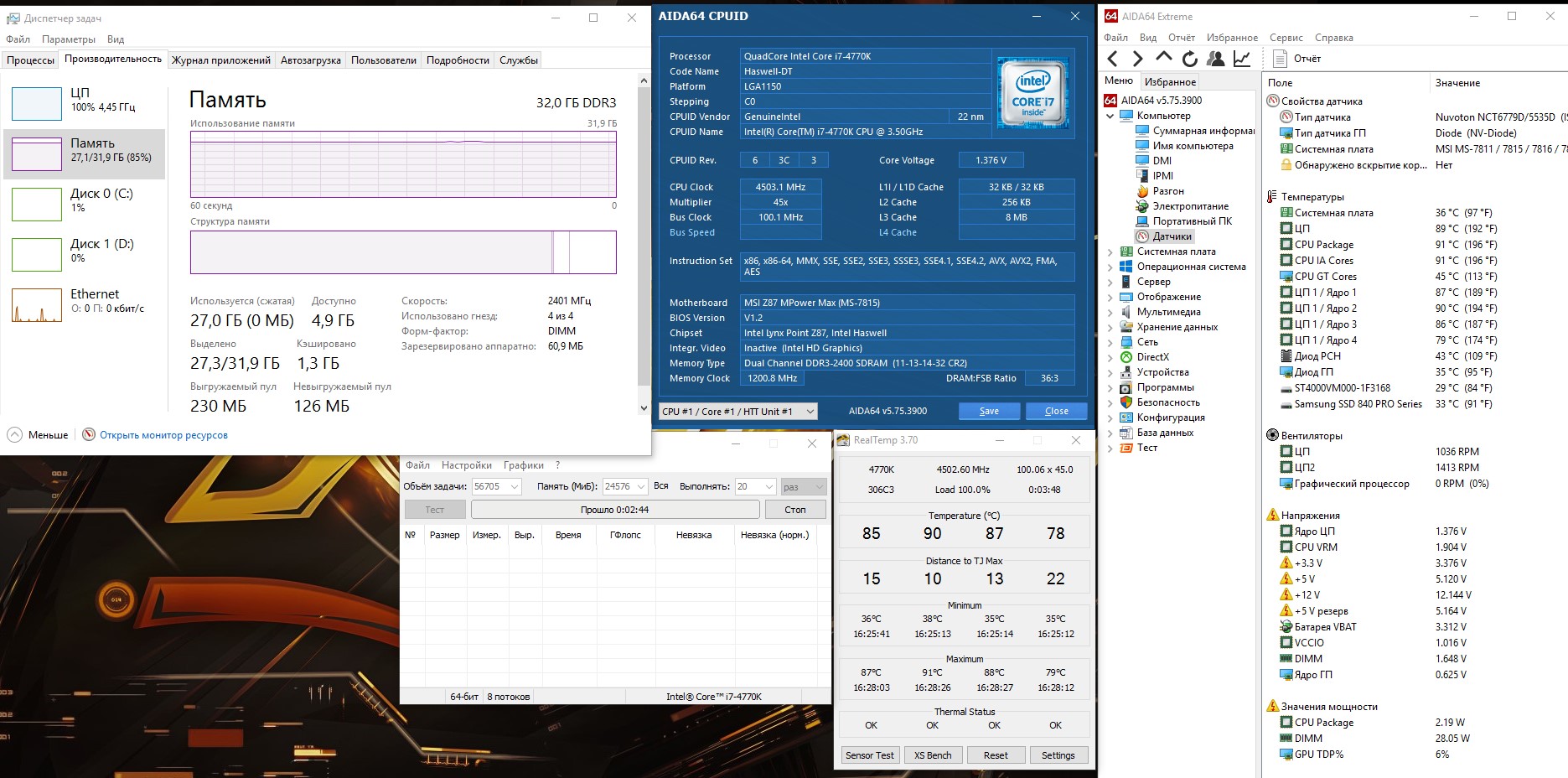Switch to the Процессы tab
Viewport: 1568px width, 778px height.
pyautogui.click(x=31, y=60)
